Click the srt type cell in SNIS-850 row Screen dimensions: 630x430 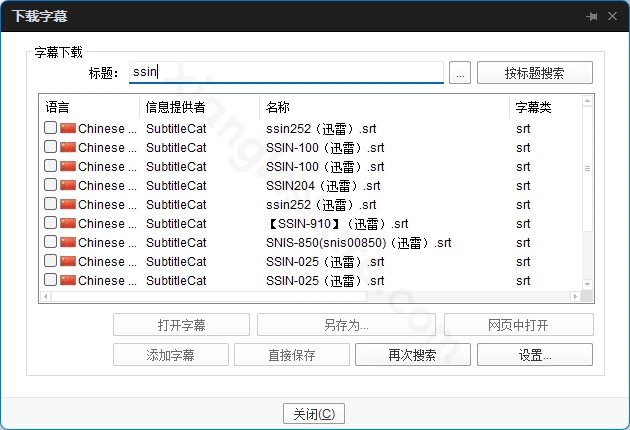(523, 243)
